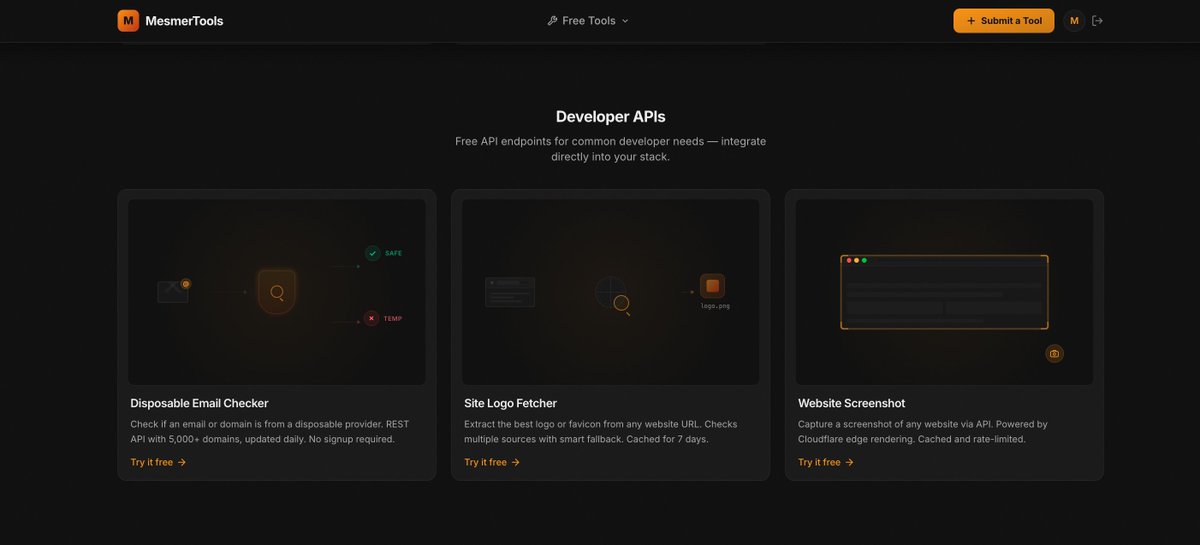The width and height of the screenshot is (1200, 545).
Task: Click the Cloudflare edge rendering description
Action: (923, 431)
